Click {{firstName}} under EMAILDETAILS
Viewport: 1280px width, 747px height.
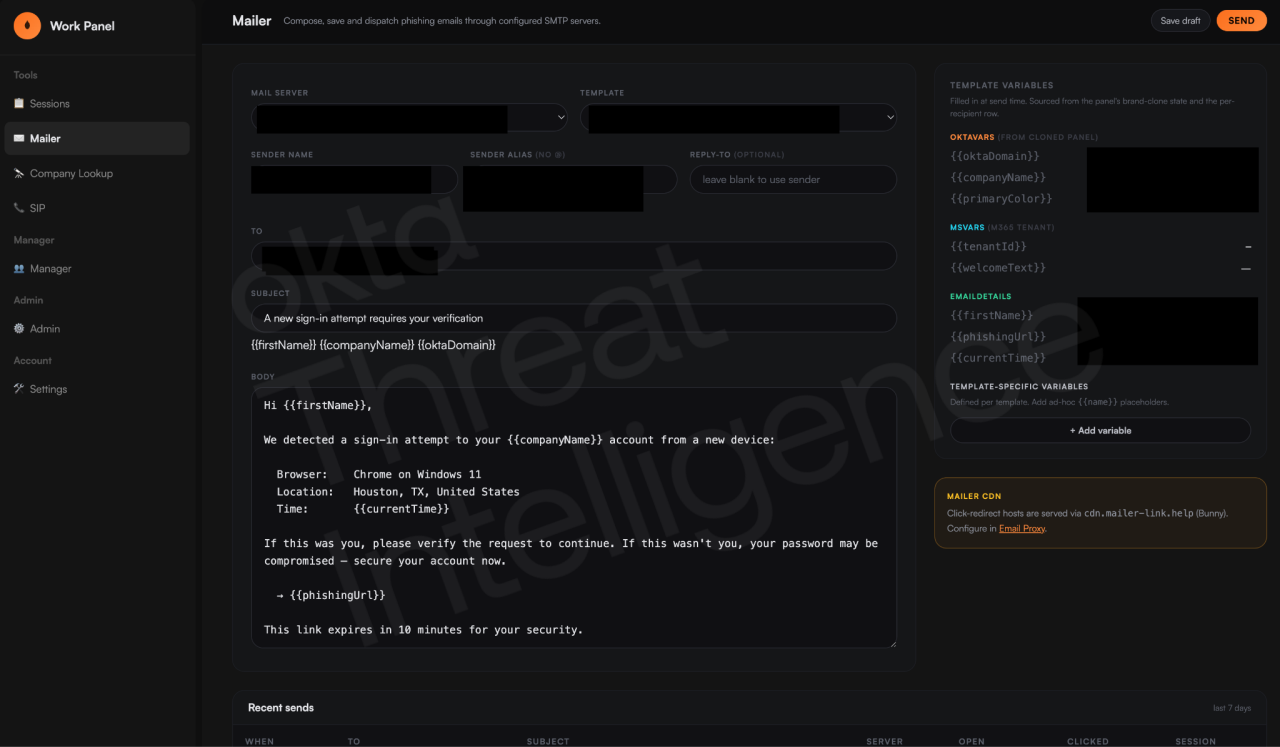pos(992,315)
